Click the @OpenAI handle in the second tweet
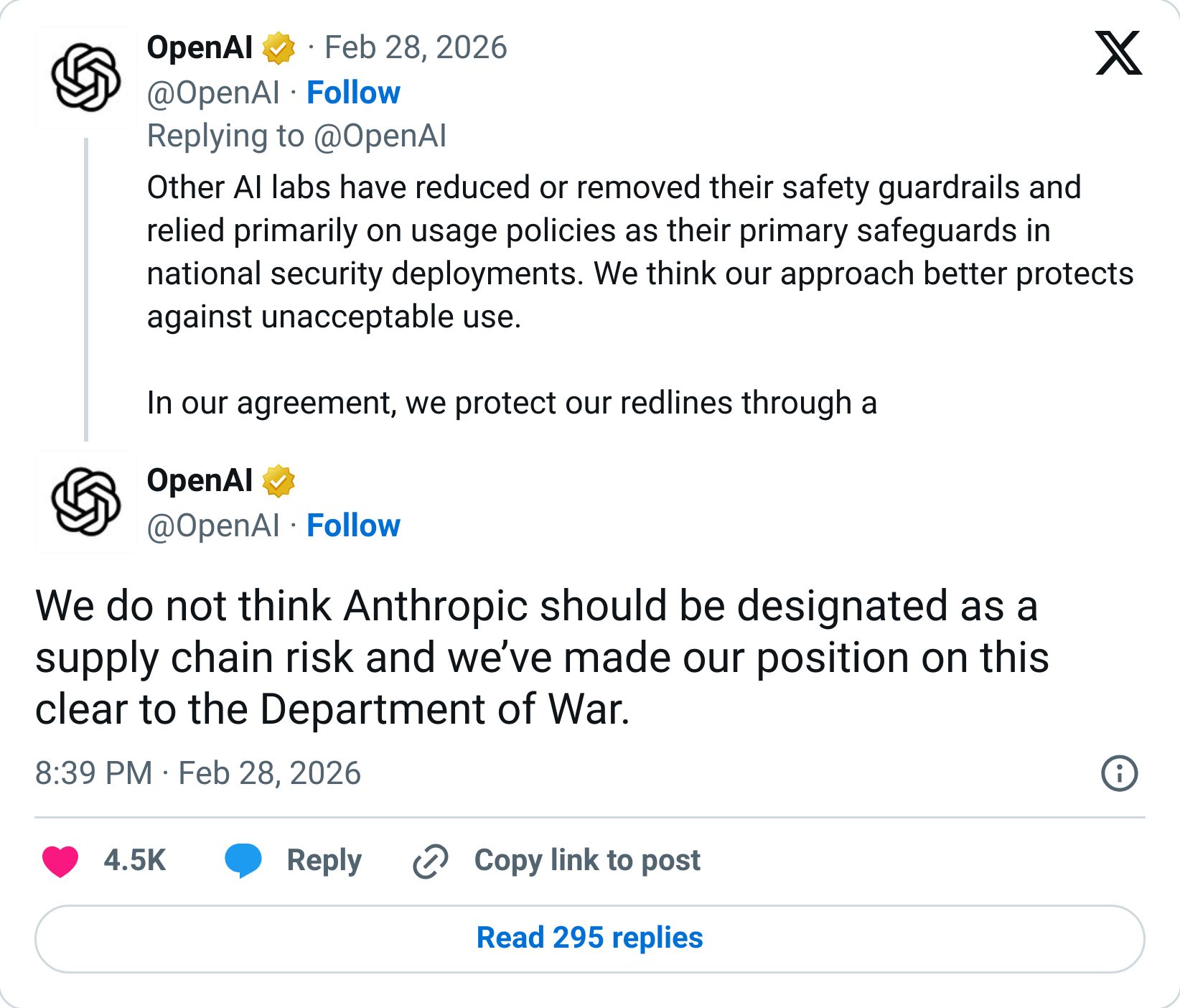The width and height of the screenshot is (1180, 1008). (212, 525)
